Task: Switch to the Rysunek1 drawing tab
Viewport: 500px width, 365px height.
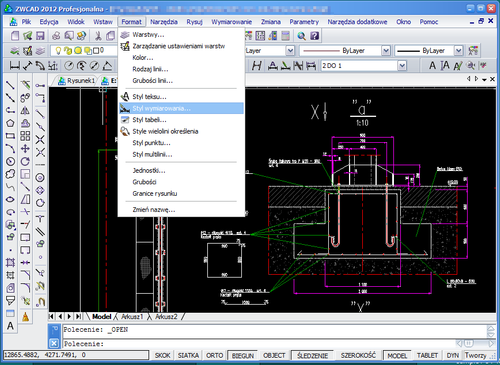Action: point(77,81)
